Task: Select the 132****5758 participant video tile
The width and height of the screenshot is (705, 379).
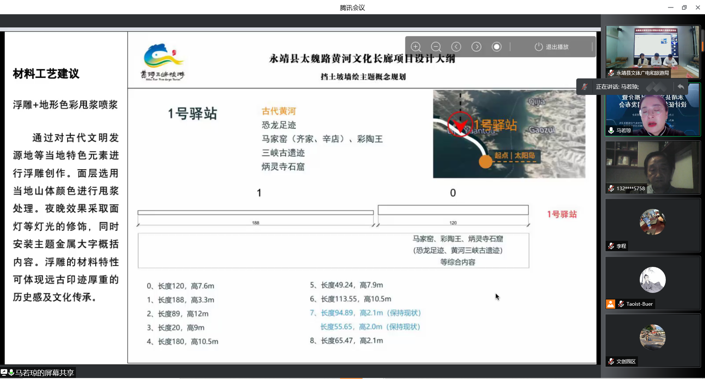Action: [653, 167]
